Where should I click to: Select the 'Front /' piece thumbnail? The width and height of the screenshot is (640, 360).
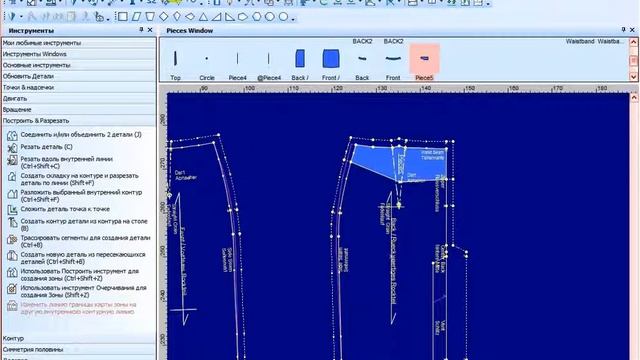331,59
